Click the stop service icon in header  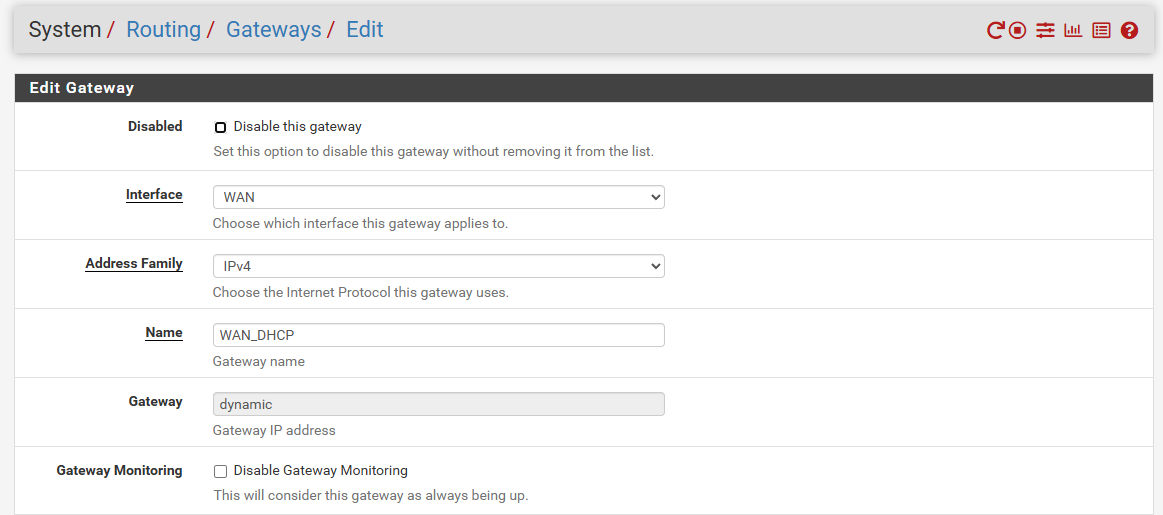tap(1018, 30)
